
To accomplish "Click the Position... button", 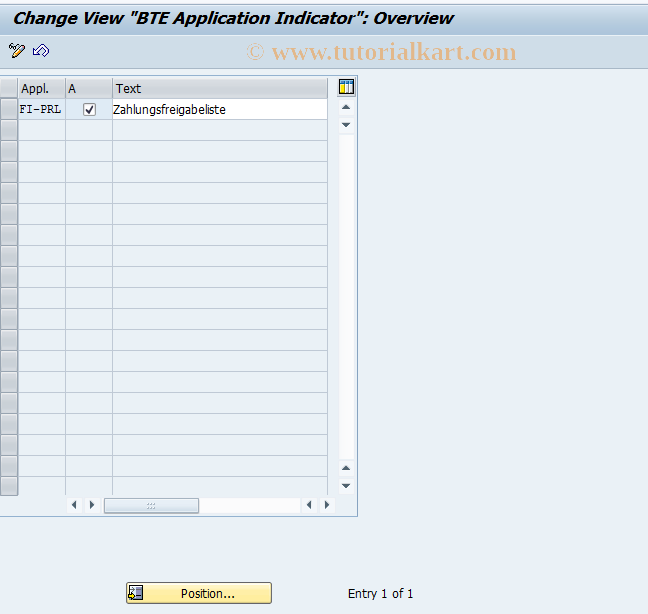I will click(x=199, y=593).
